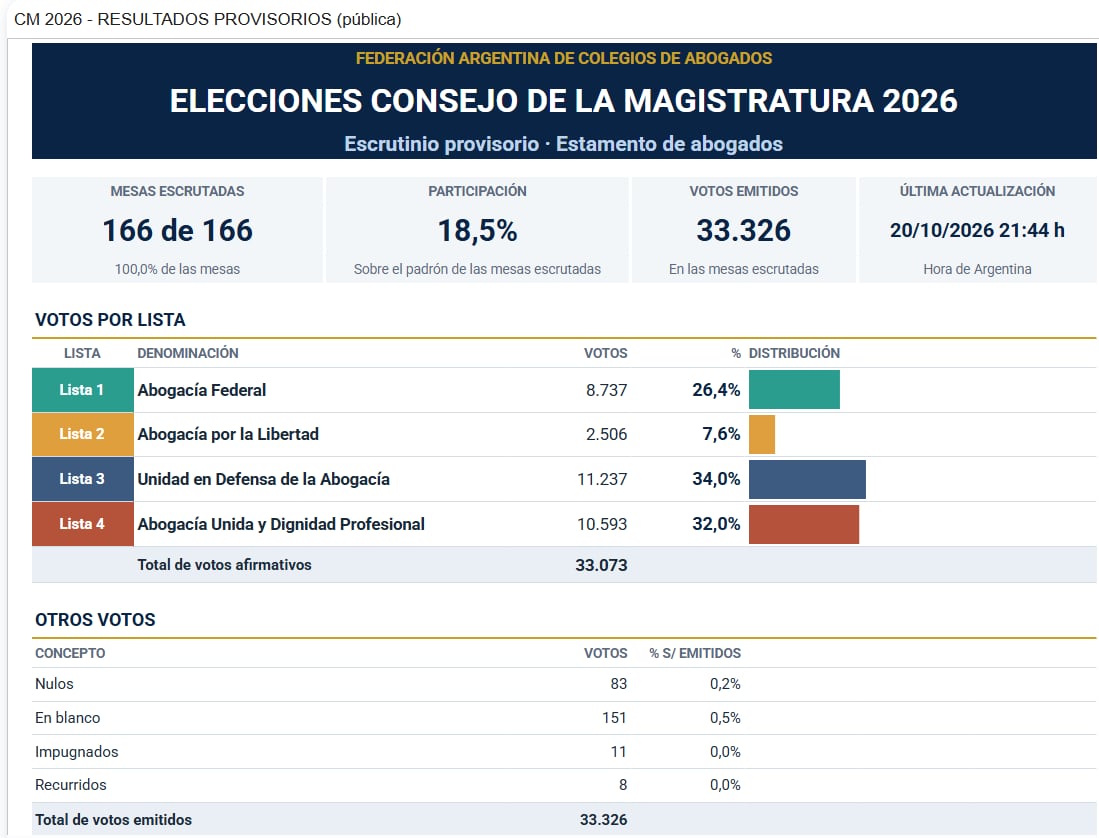Select the large '33.326' votes emitted figure

744,231
